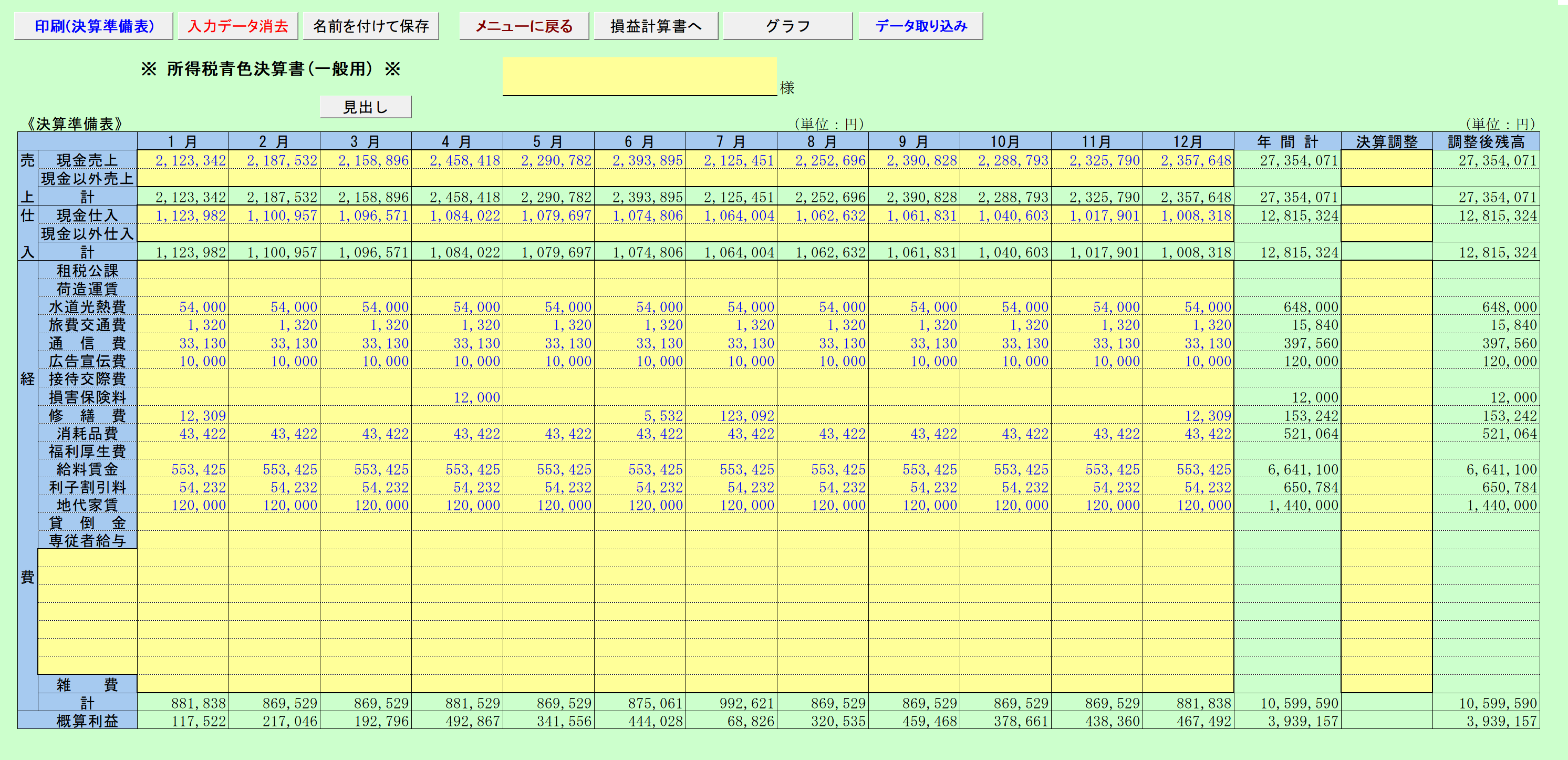Image resolution: width=1568 pixels, height=760 pixels.
Task: Click the 租税公課 row label
Action: (88, 270)
